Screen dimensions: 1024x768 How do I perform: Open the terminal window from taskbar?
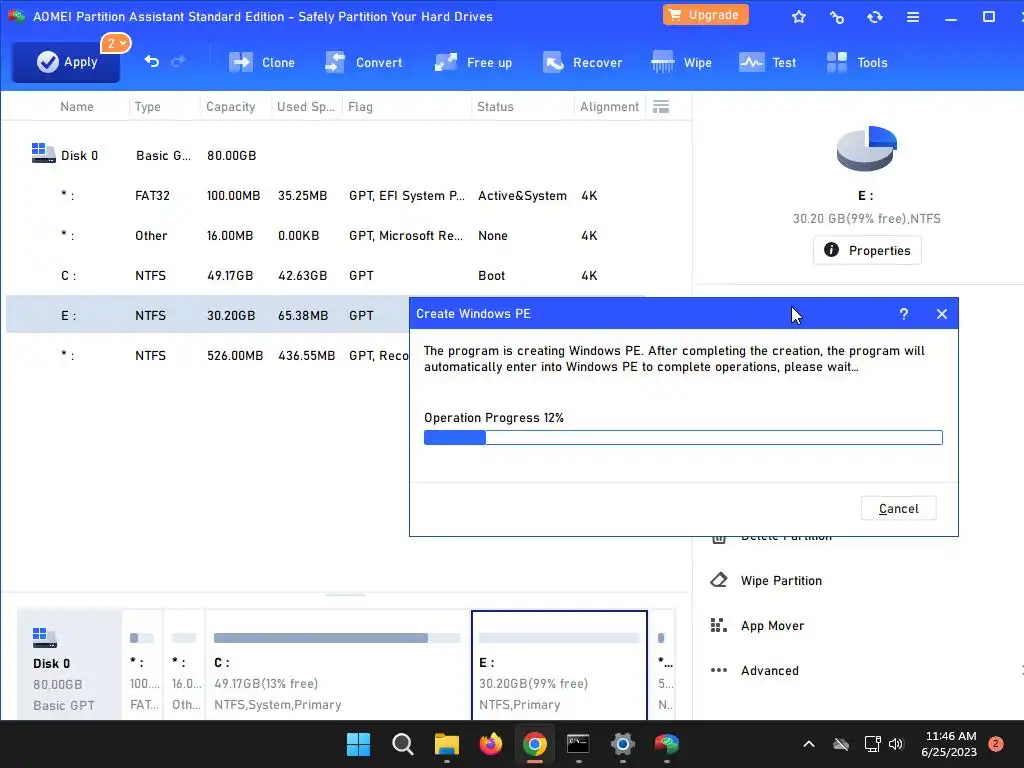point(579,744)
